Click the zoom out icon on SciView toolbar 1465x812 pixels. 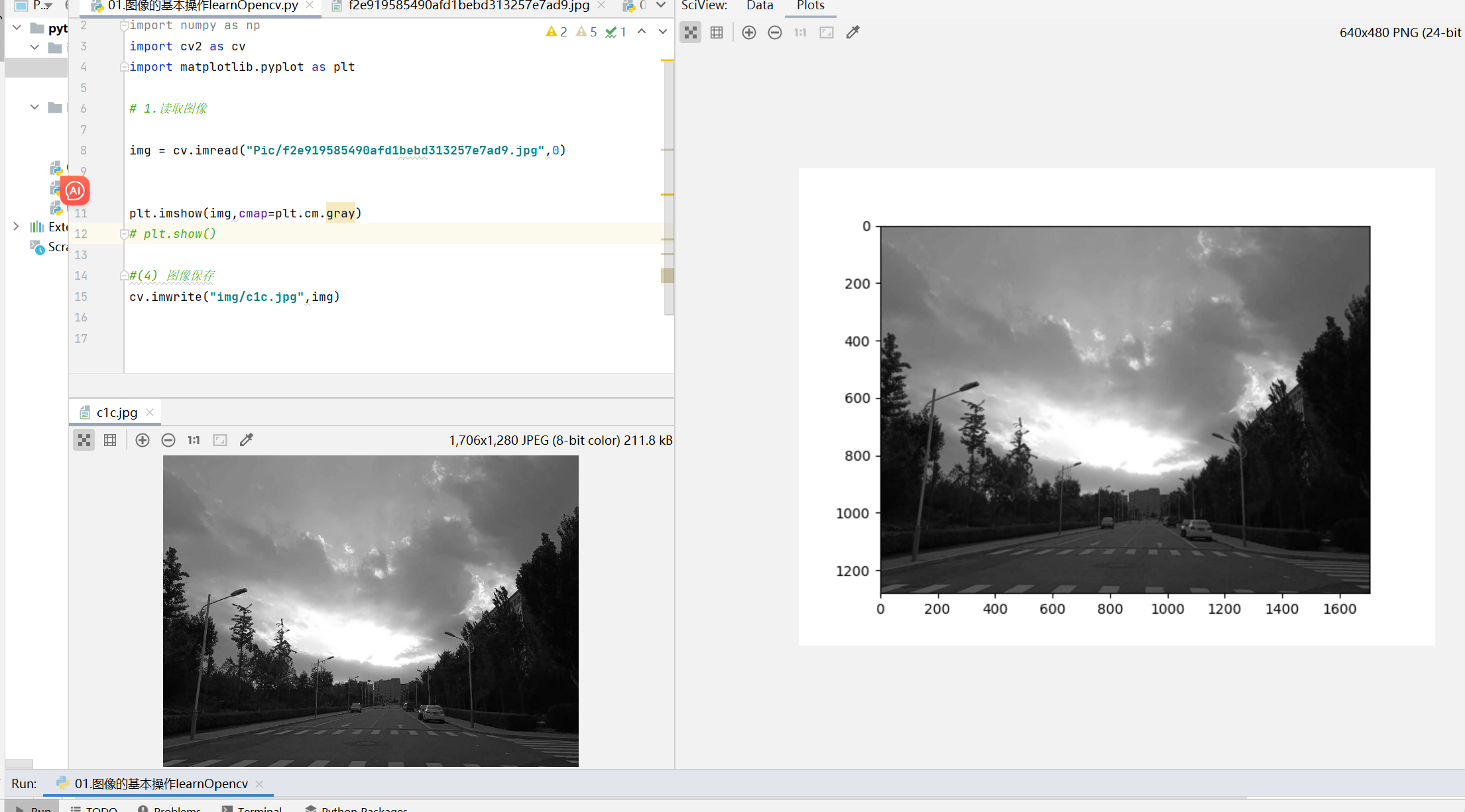774,32
